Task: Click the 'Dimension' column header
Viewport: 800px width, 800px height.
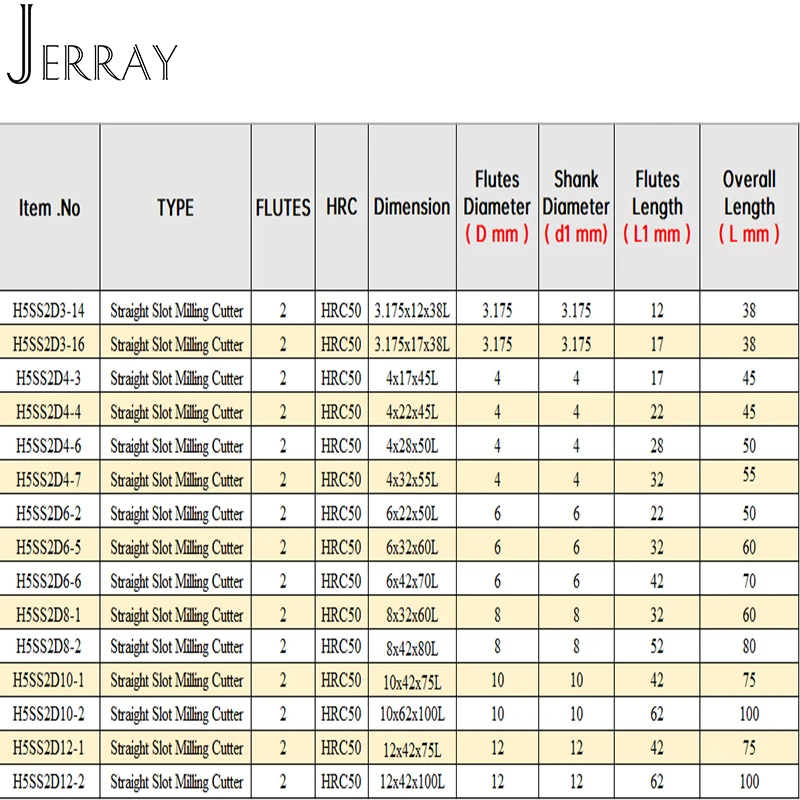Action: 412,207
